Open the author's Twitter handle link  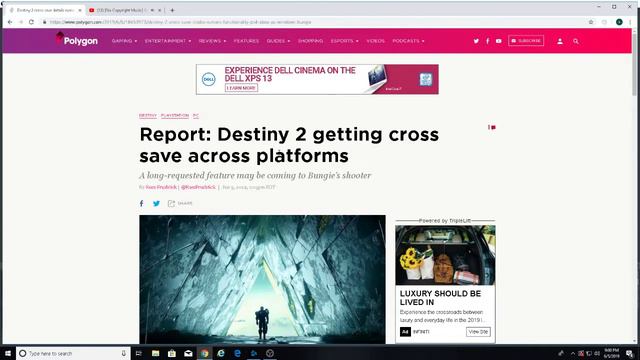pos(198,187)
